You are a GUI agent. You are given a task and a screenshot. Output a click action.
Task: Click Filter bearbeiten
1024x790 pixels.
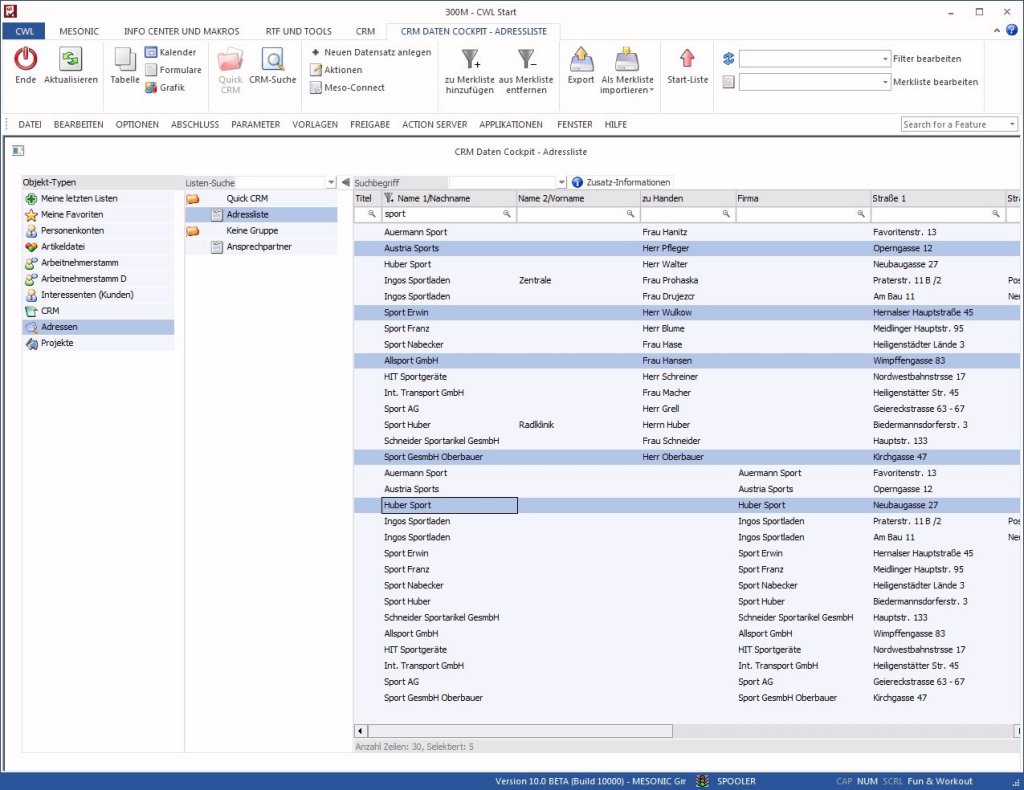pos(927,59)
